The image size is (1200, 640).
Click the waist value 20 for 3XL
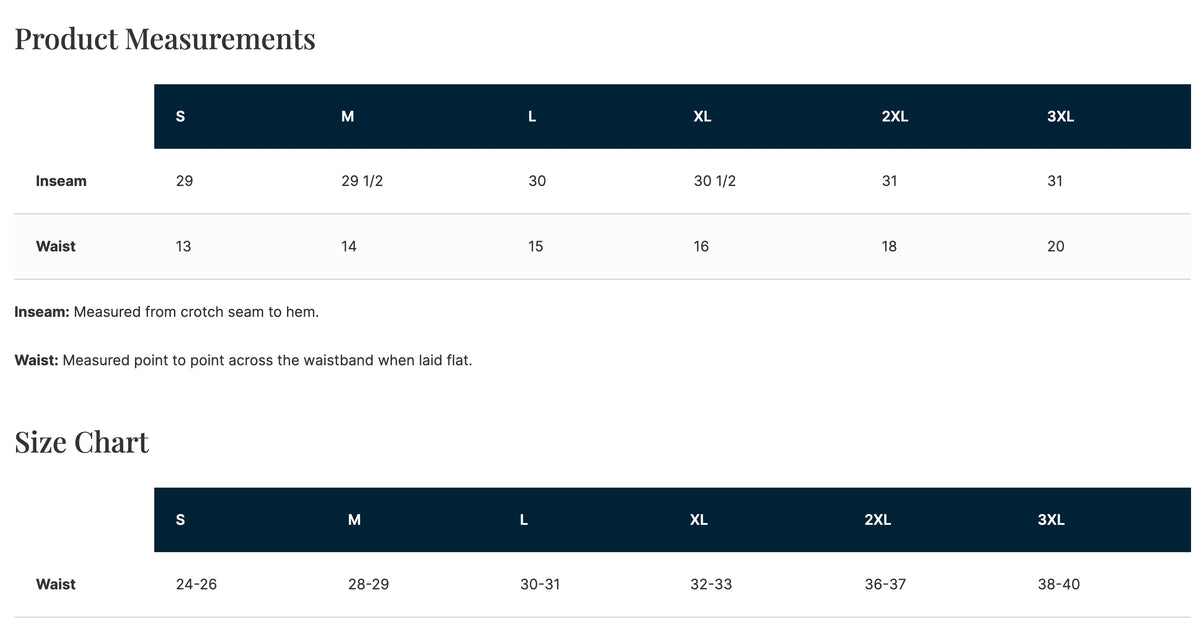(1056, 246)
